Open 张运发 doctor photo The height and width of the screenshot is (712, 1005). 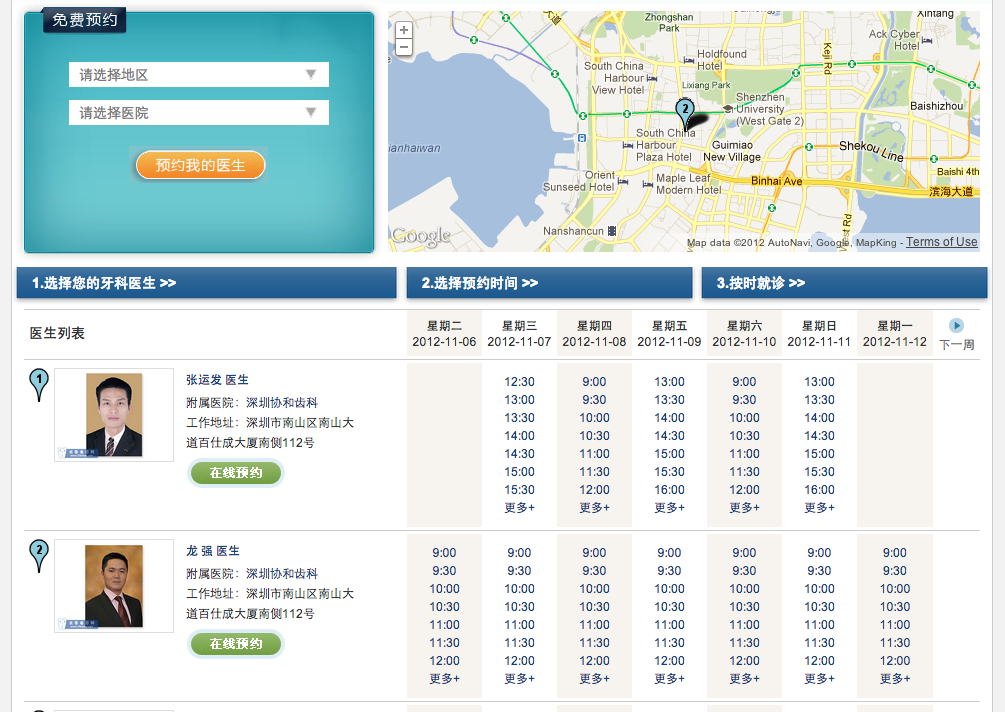pyautogui.click(x=114, y=415)
